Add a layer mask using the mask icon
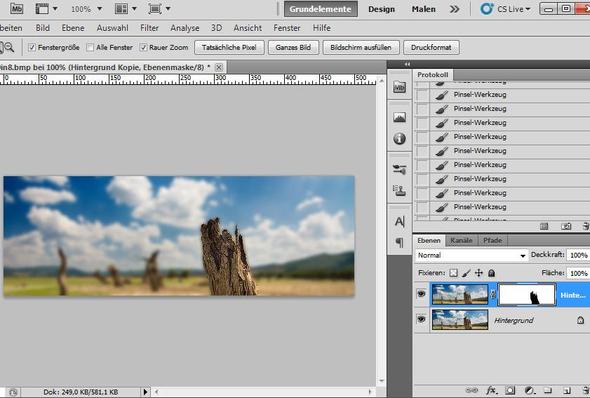This screenshot has width=590, height=398. click(x=510, y=390)
